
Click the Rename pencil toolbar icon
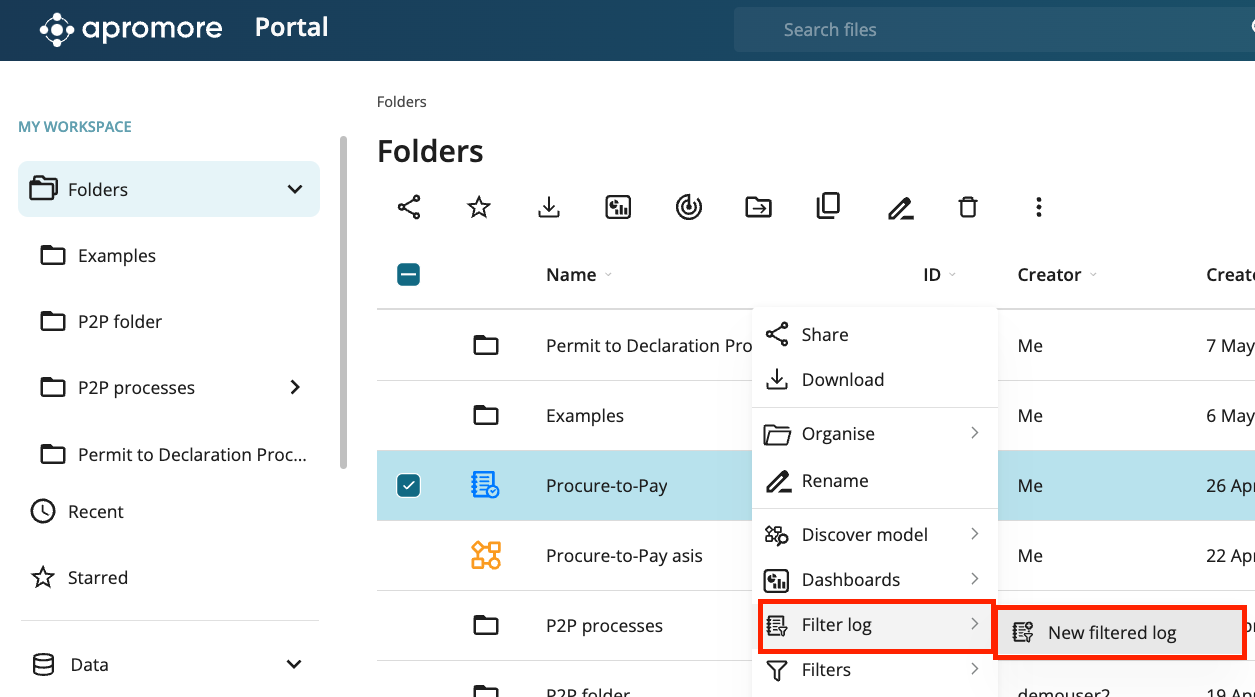(x=900, y=207)
